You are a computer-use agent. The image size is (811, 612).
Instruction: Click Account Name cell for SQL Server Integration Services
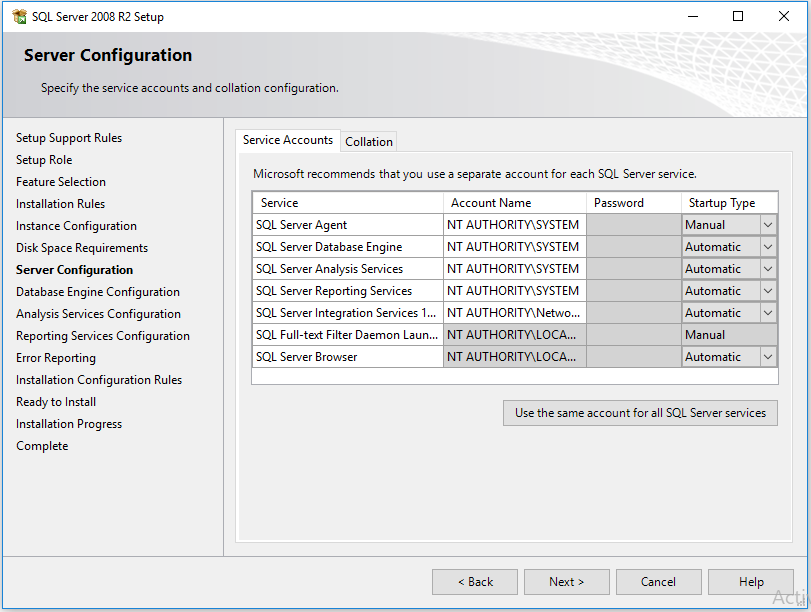[x=515, y=313]
